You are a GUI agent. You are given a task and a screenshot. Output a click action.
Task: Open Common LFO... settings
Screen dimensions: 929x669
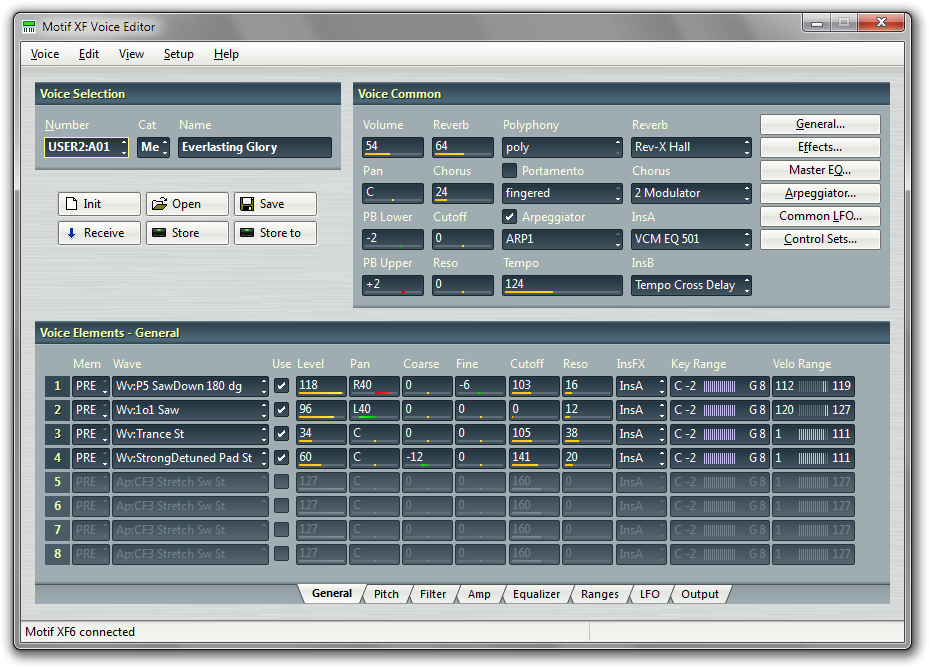820,216
